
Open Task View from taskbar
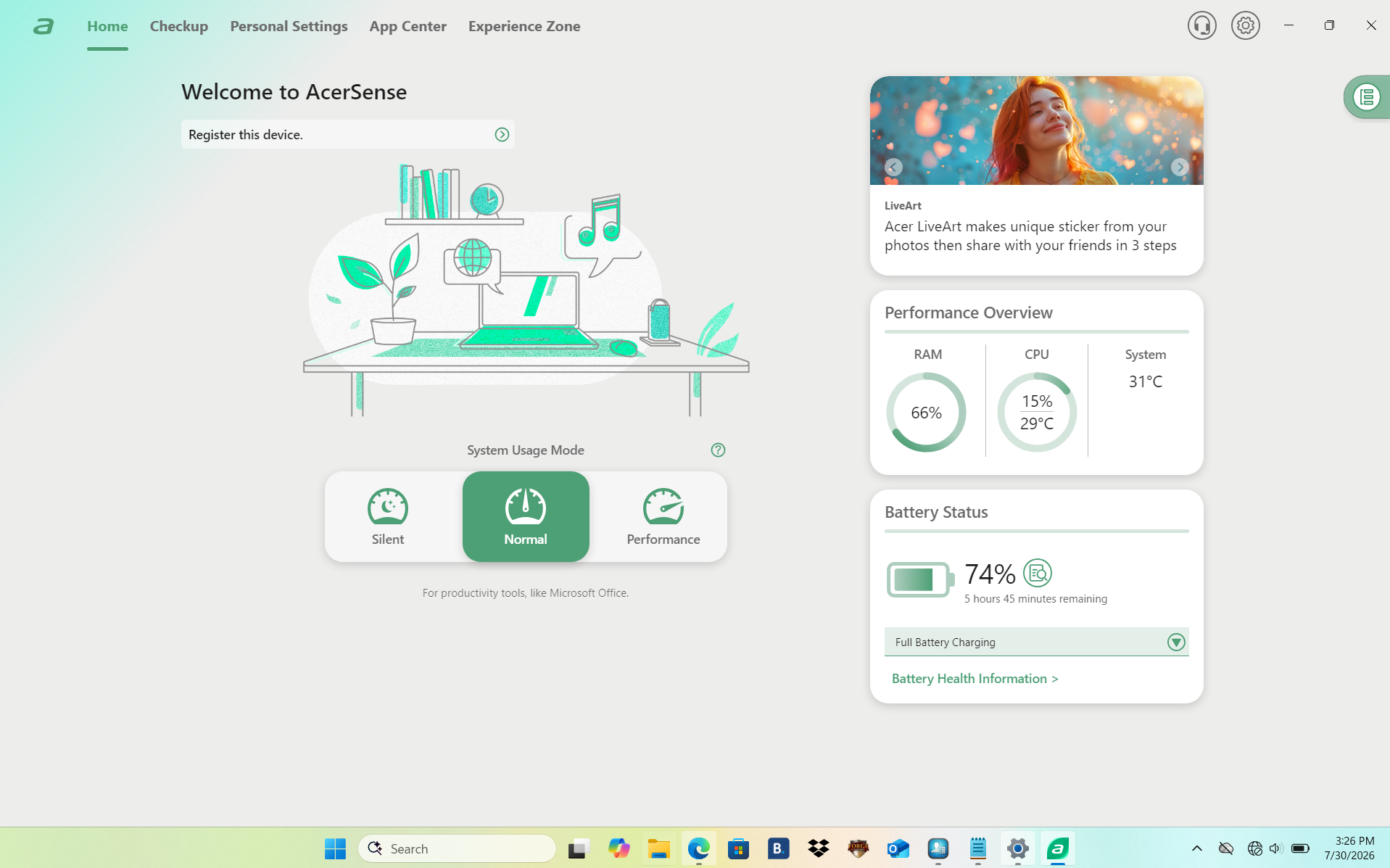579,848
